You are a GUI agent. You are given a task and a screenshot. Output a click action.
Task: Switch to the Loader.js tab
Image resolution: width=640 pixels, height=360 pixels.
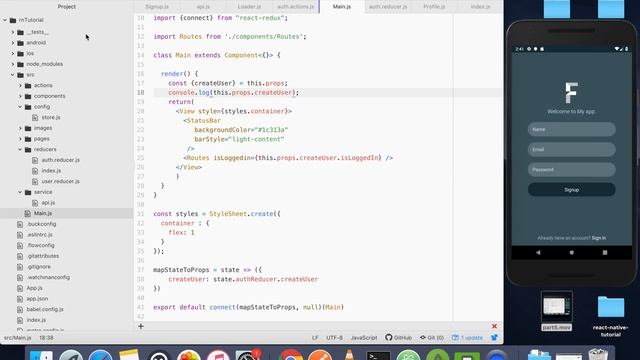click(x=249, y=7)
